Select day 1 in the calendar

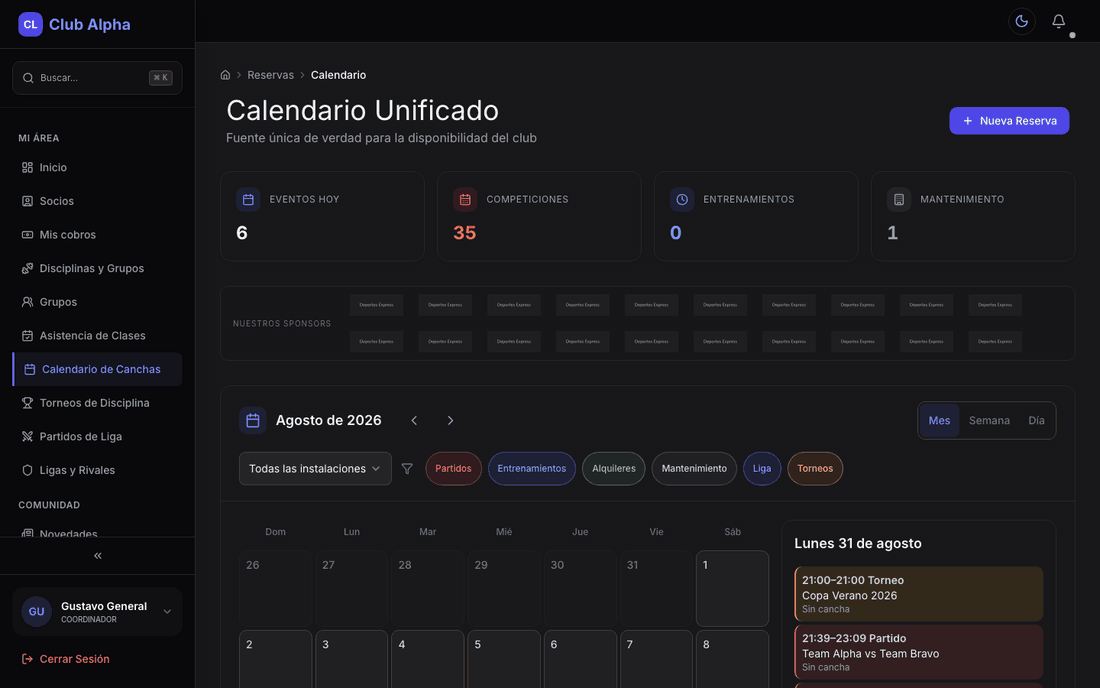coord(732,588)
